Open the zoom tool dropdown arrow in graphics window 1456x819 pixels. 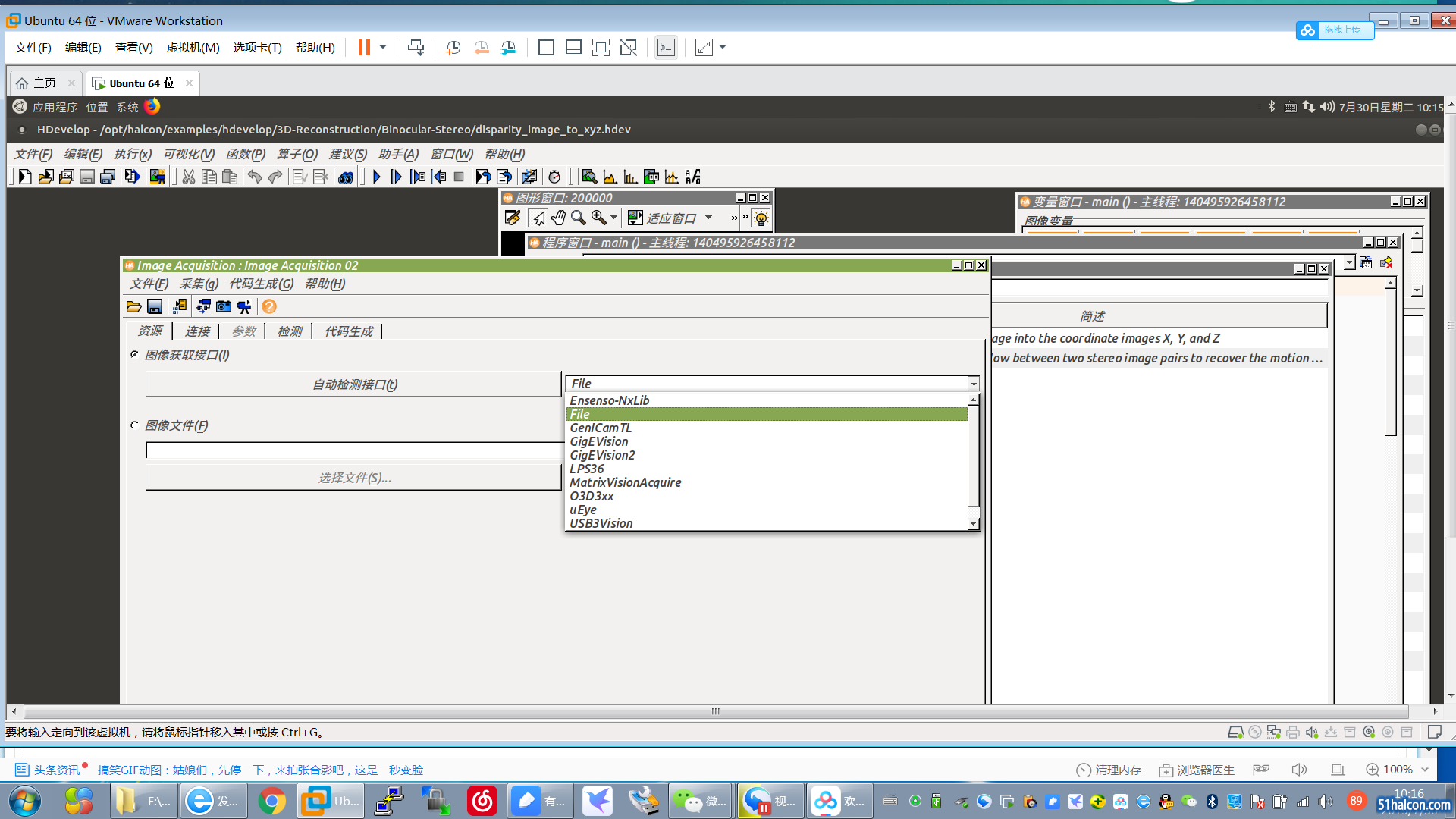(x=613, y=218)
